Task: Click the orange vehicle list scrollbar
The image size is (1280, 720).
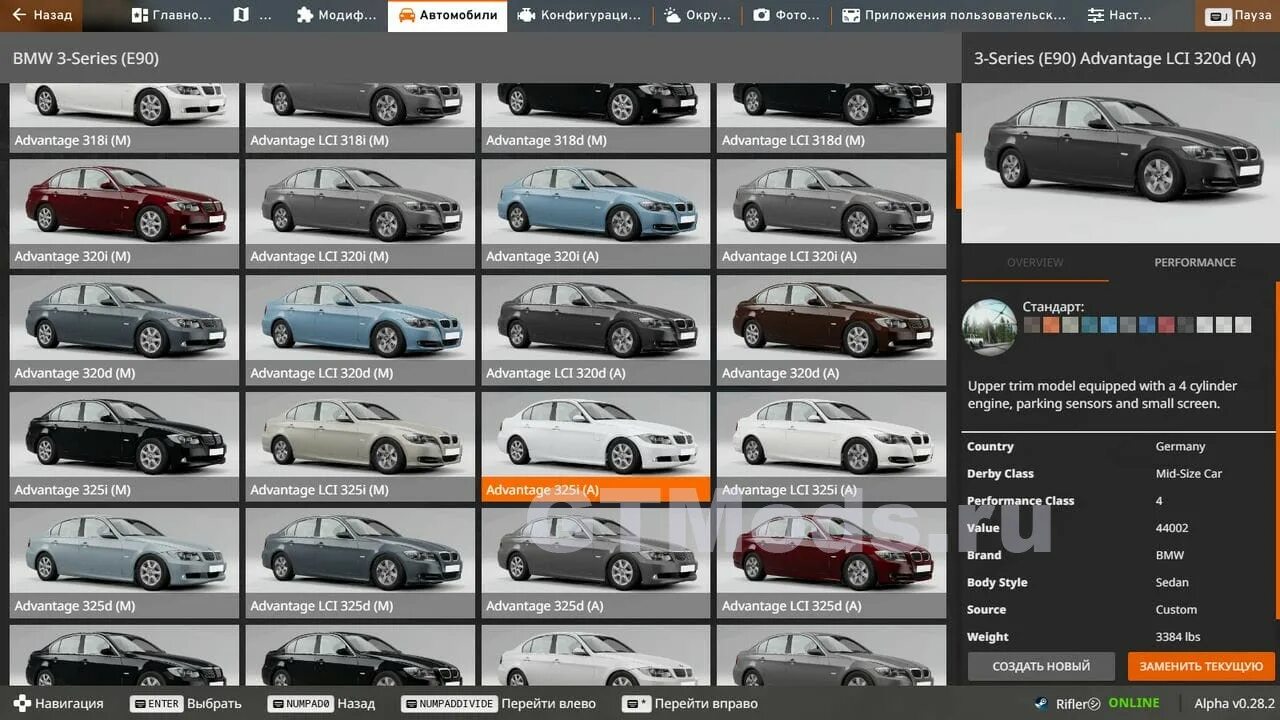Action: tap(958, 171)
